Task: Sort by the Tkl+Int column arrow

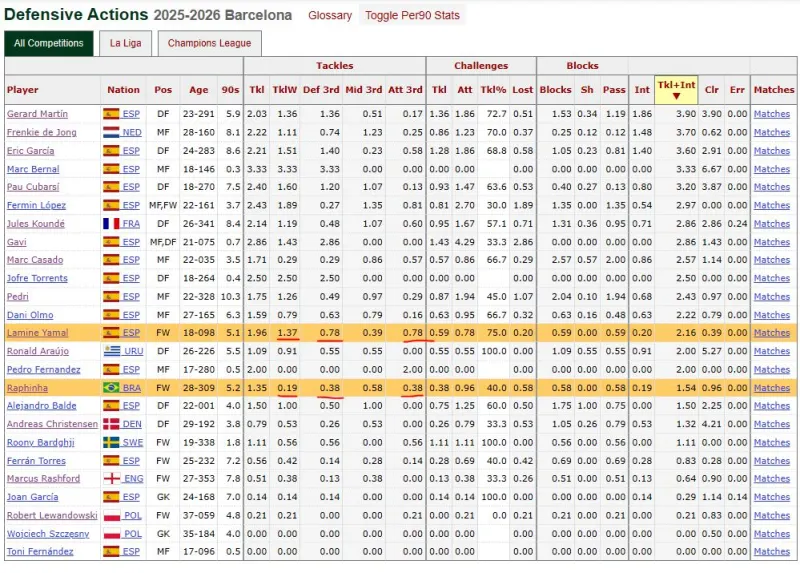Action: point(676,96)
